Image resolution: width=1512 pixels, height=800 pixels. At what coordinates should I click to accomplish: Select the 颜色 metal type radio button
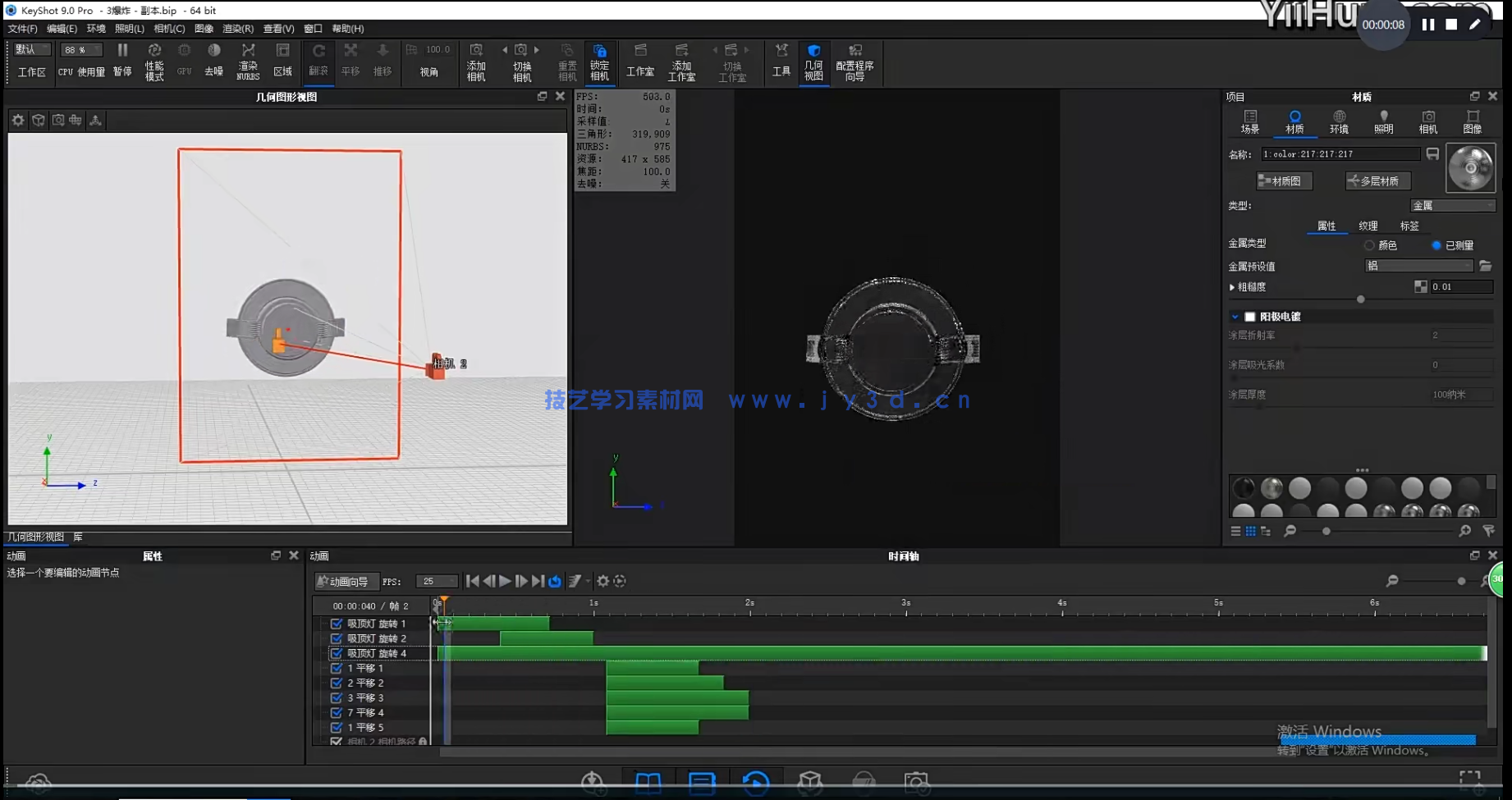[x=1369, y=245]
